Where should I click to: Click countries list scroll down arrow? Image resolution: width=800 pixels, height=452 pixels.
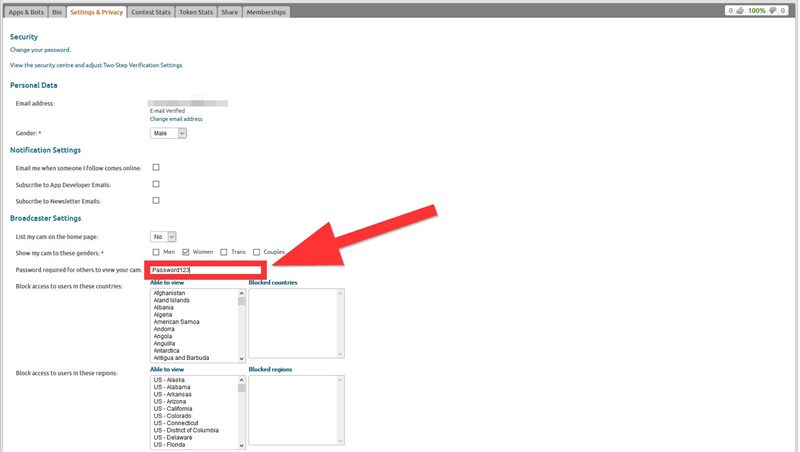pyautogui.click(x=241, y=359)
